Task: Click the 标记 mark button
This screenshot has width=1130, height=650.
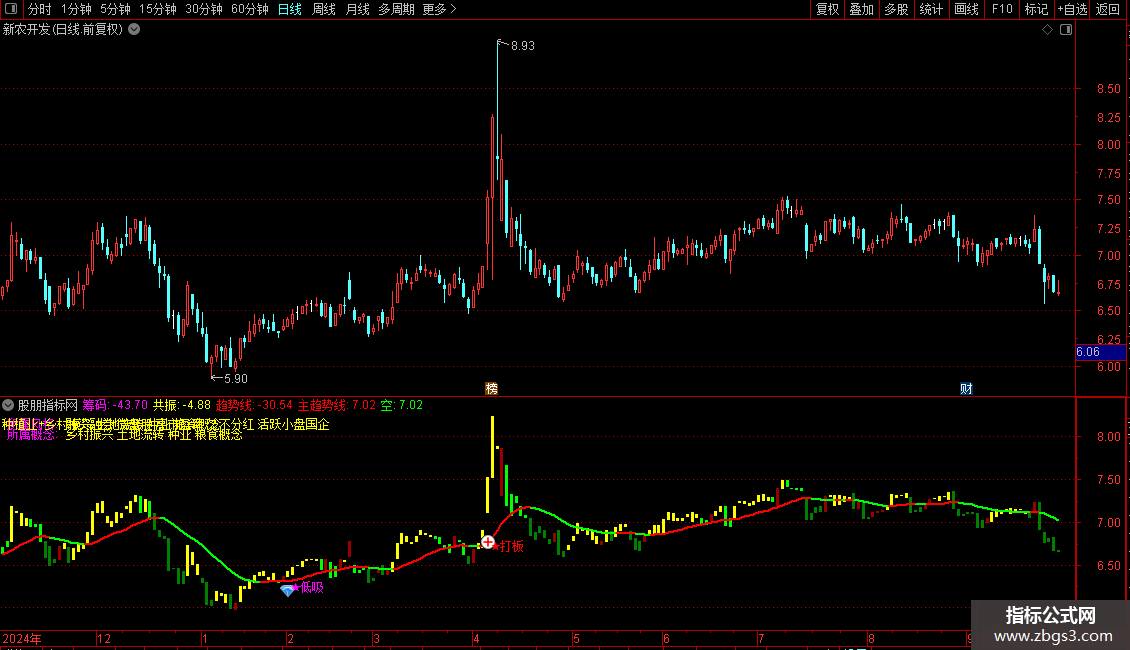Action: 1036,9
